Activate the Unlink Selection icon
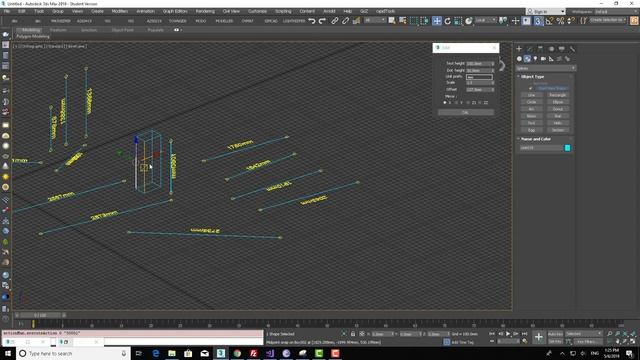The width and height of the screenshot is (640, 360). pos(345,21)
